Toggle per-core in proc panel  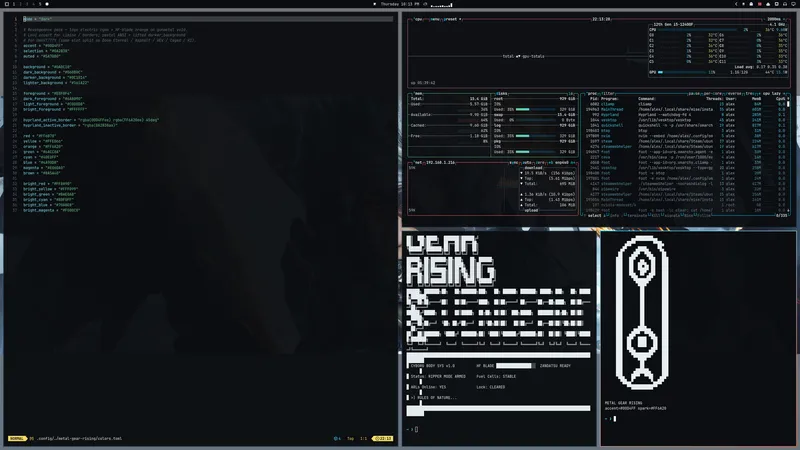click(713, 94)
